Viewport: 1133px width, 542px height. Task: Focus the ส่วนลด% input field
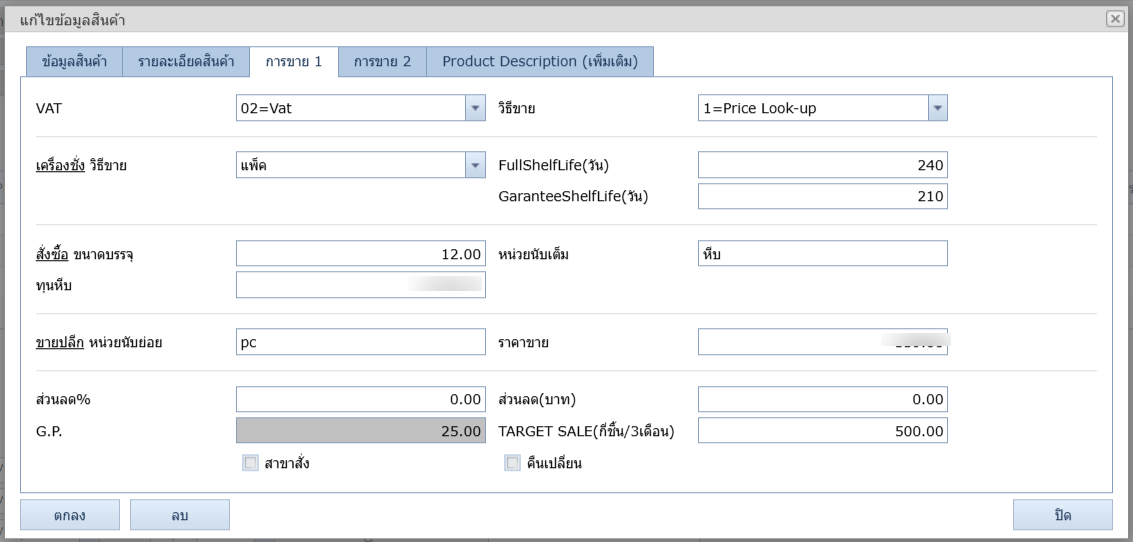[360, 400]
